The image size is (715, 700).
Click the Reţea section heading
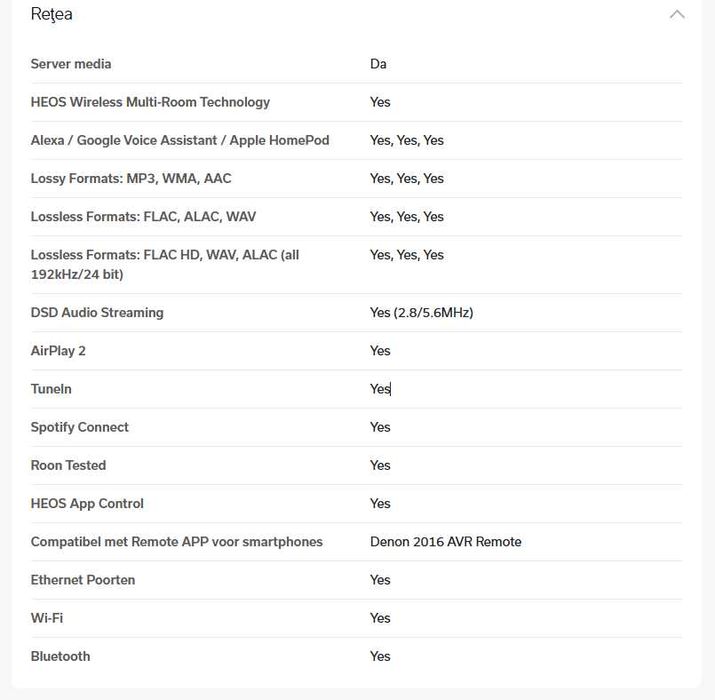tap(52, 14)
